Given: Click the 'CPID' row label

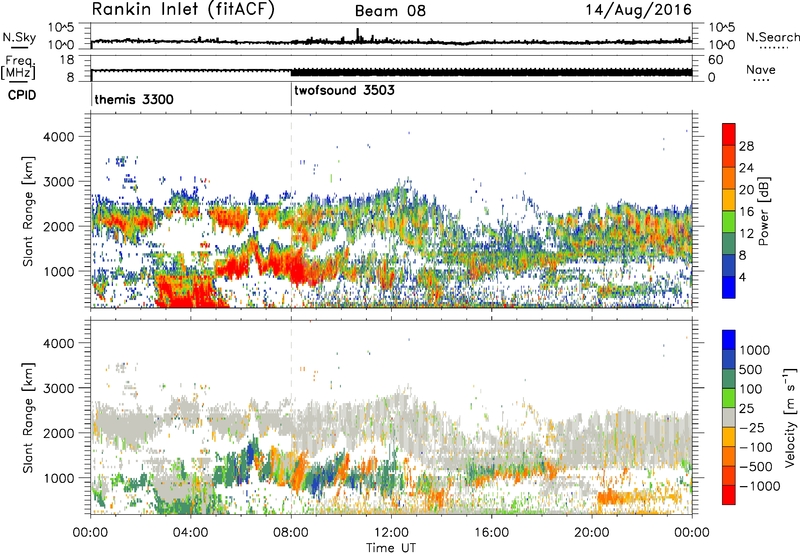Looking at the screenshot, I should [22, 95].
